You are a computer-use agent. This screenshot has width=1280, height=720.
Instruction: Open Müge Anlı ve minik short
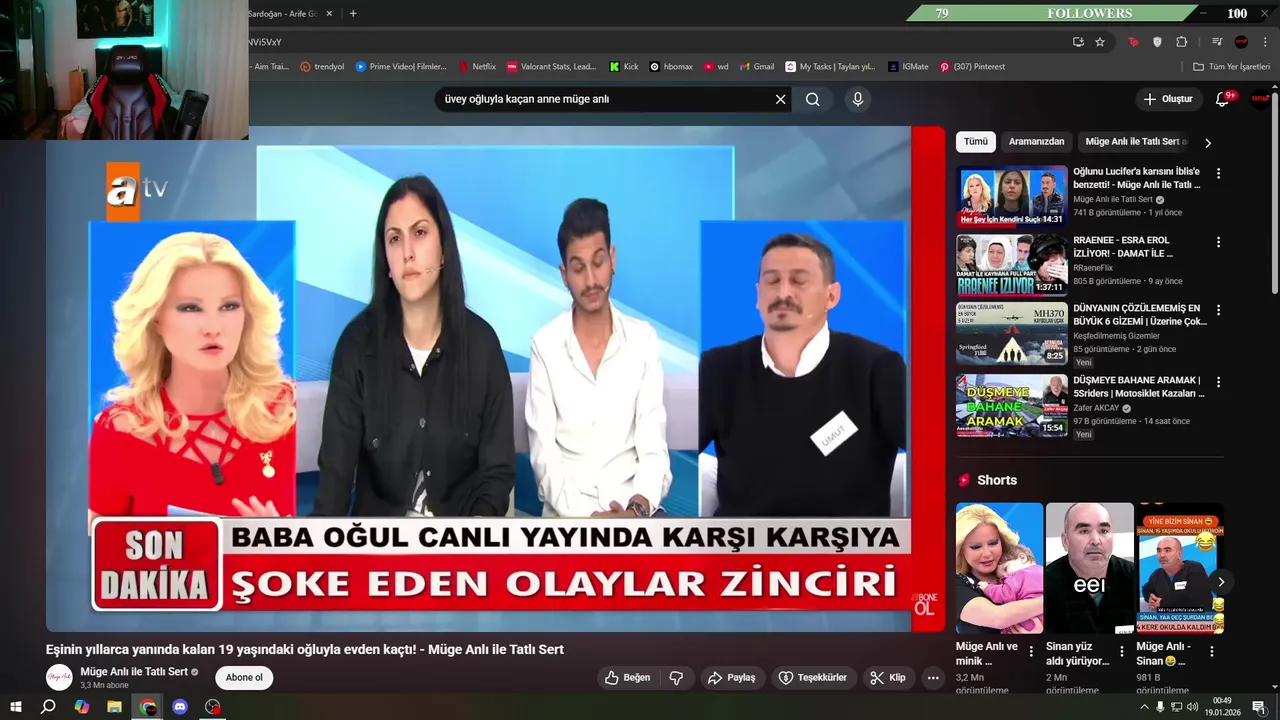point(999,568)
